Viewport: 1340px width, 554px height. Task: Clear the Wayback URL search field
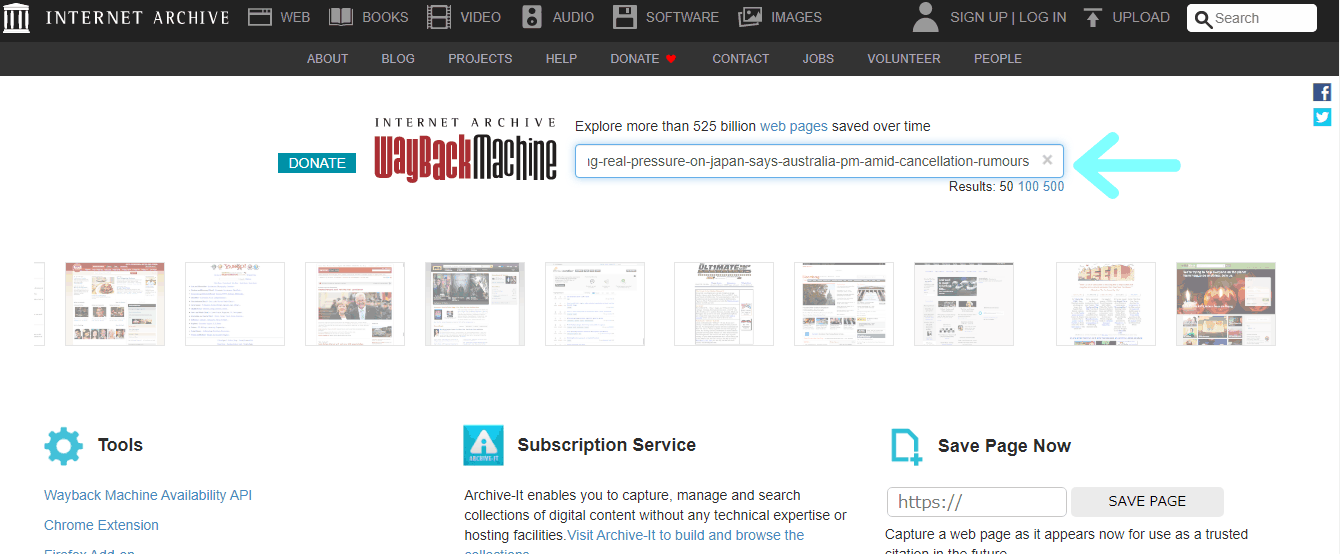click(1047, 160)
